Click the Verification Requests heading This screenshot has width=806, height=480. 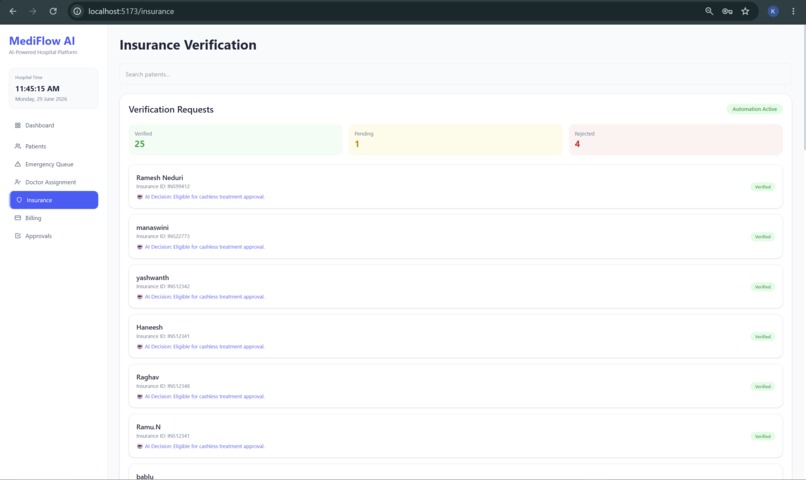(x=171, y=109)
